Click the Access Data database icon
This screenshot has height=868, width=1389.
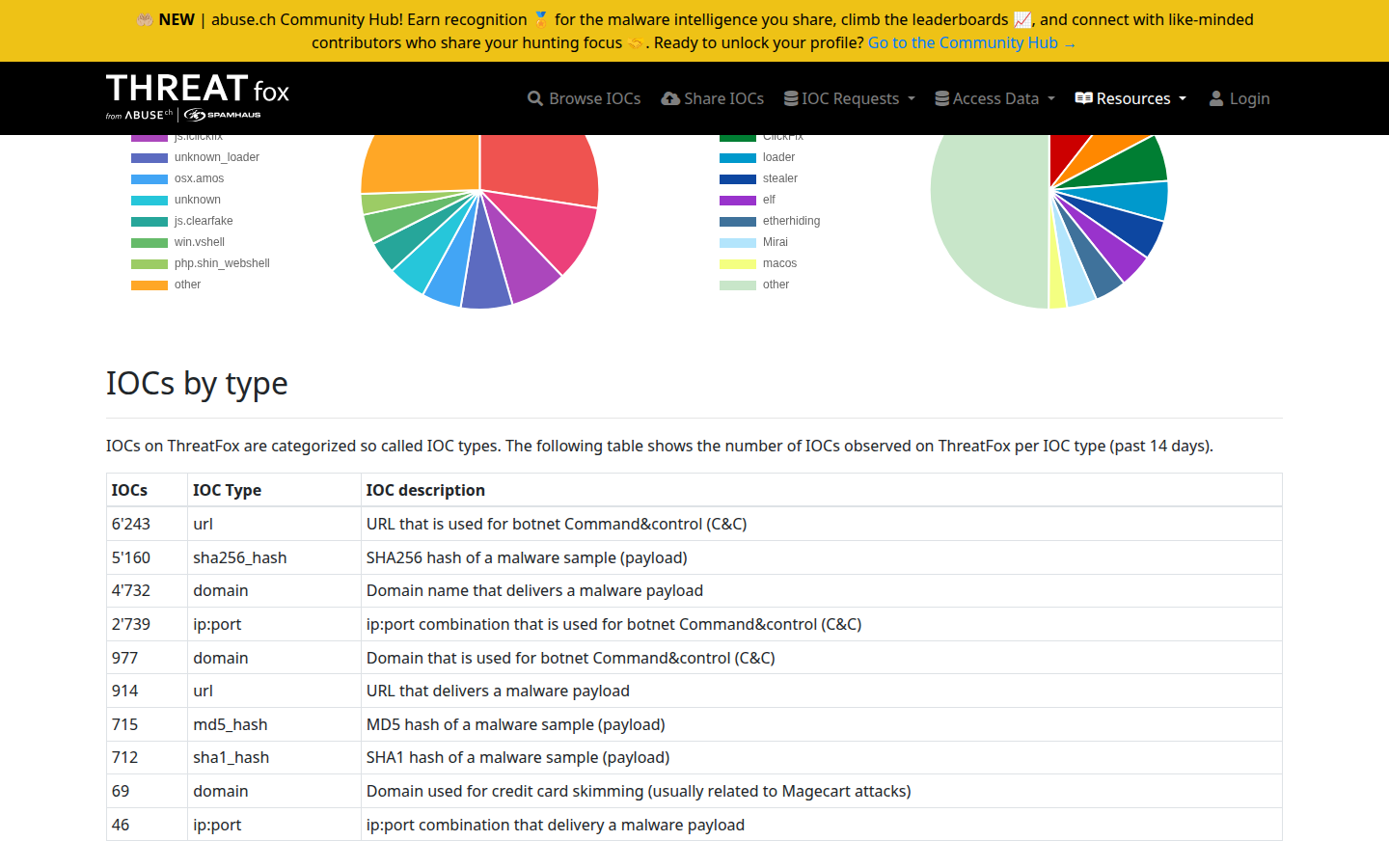click(x=941, y=98)
